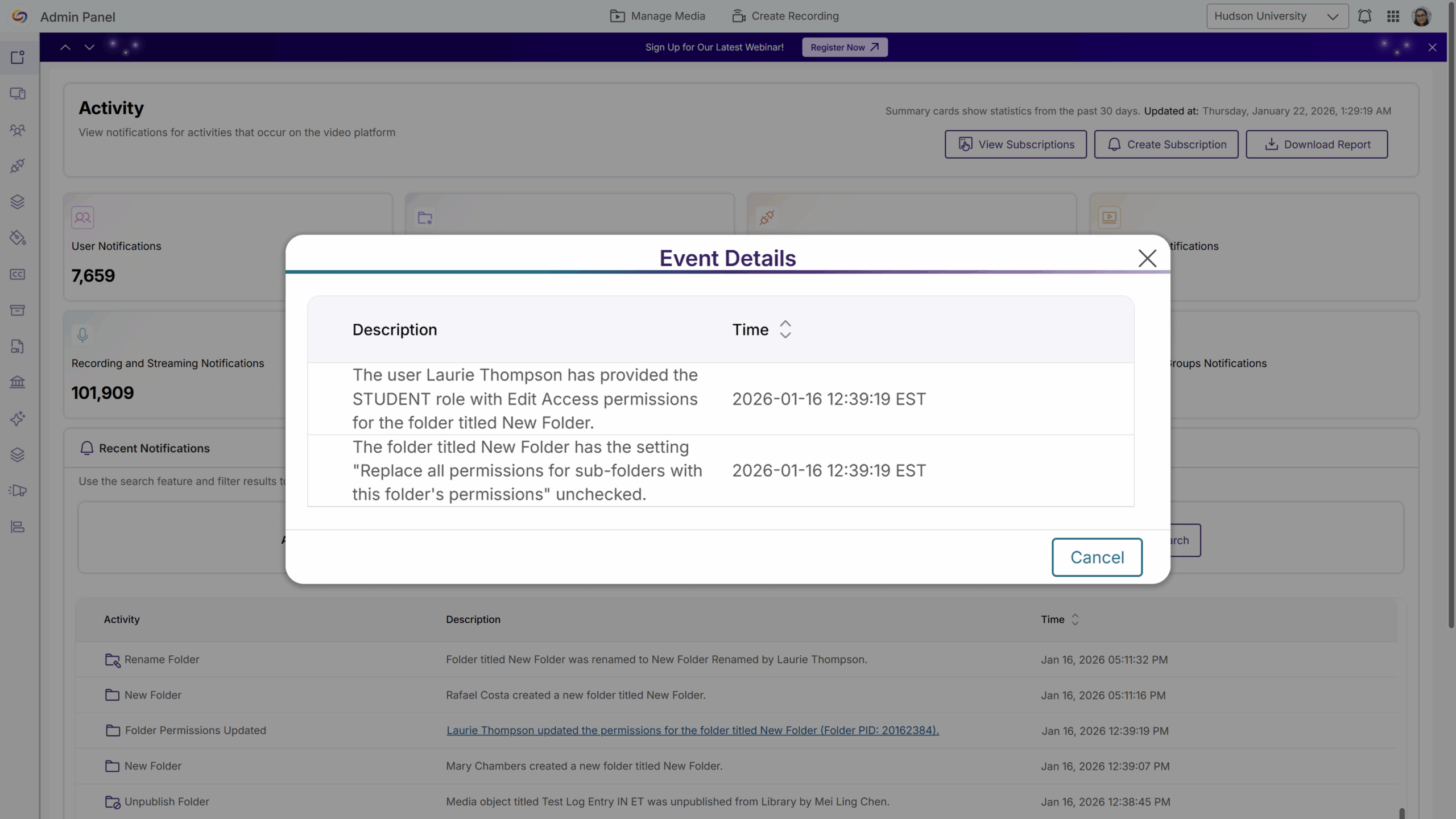Sort Event Details by Time column
The height and width of the screenshot is (819, 1456).
[785, 329]
